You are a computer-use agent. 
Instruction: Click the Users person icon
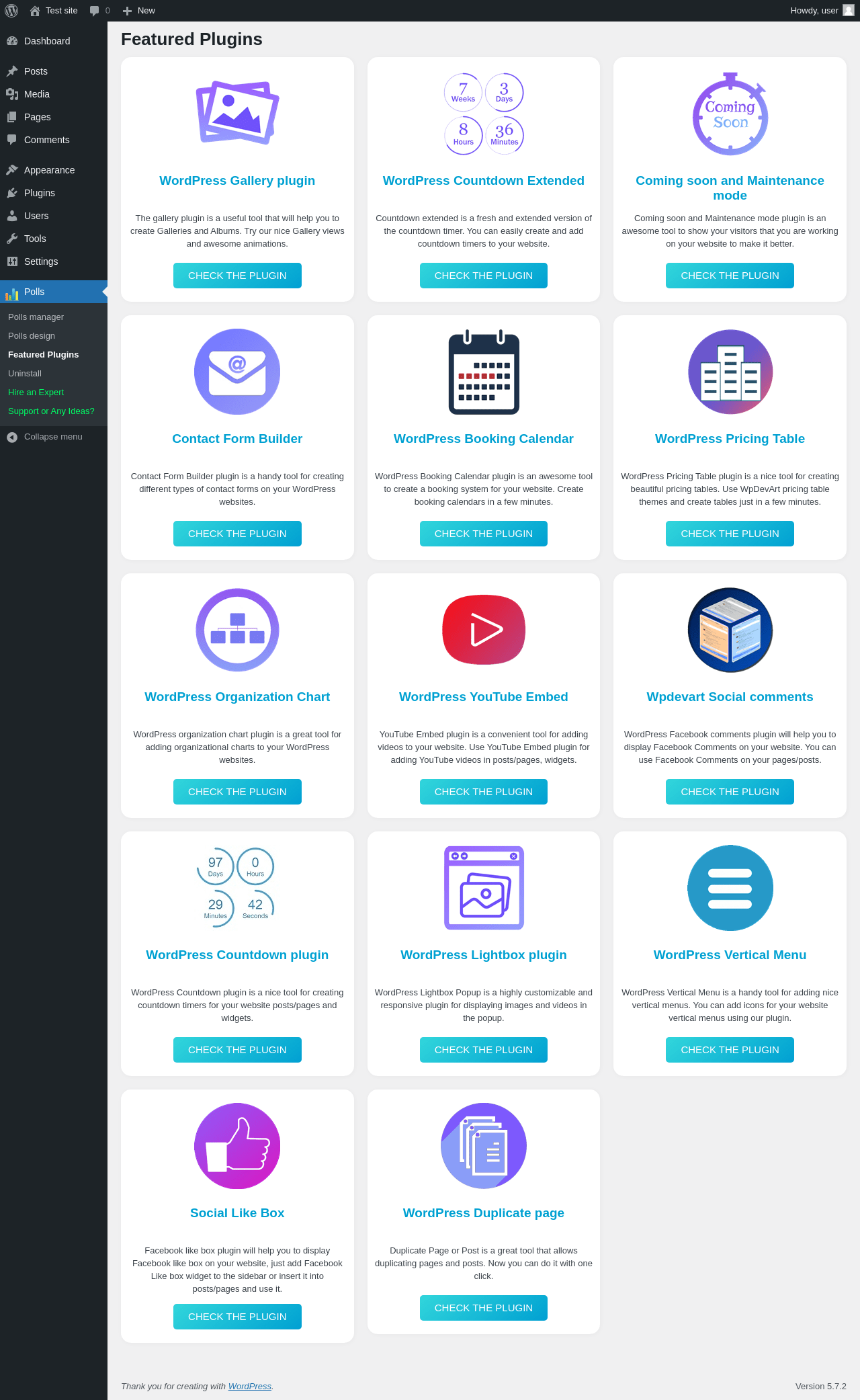[12, 216]
